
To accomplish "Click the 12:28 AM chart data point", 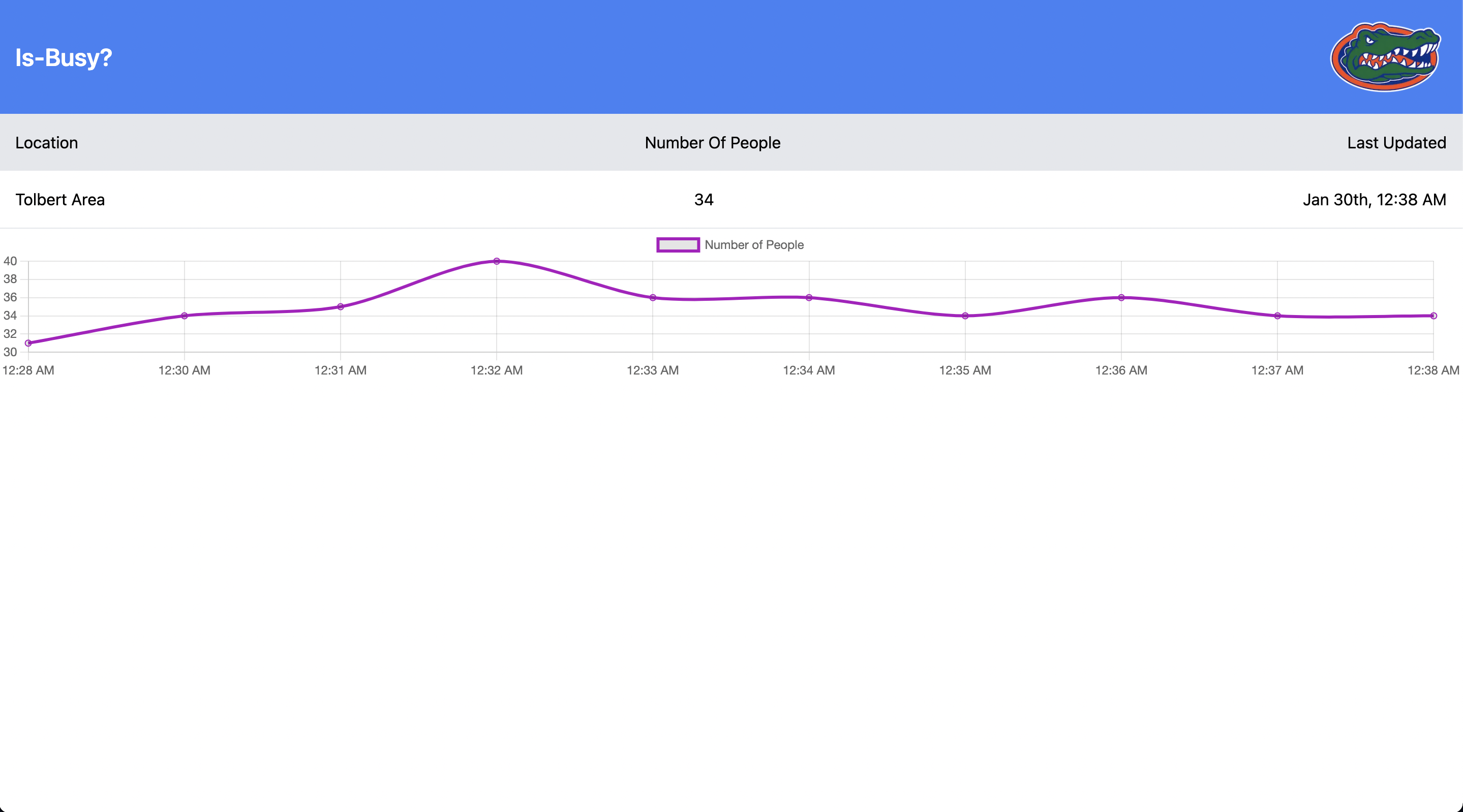I will point(28,343).
